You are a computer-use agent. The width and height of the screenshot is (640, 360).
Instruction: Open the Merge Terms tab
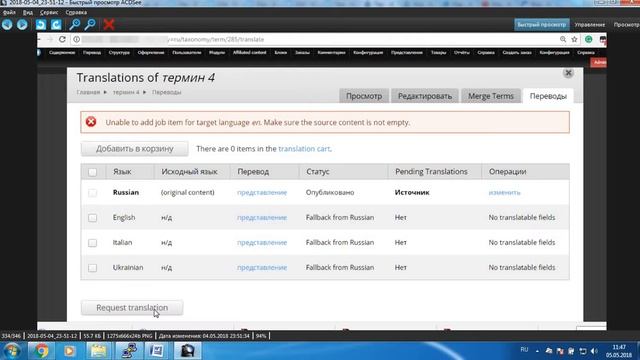click(491, 96)
